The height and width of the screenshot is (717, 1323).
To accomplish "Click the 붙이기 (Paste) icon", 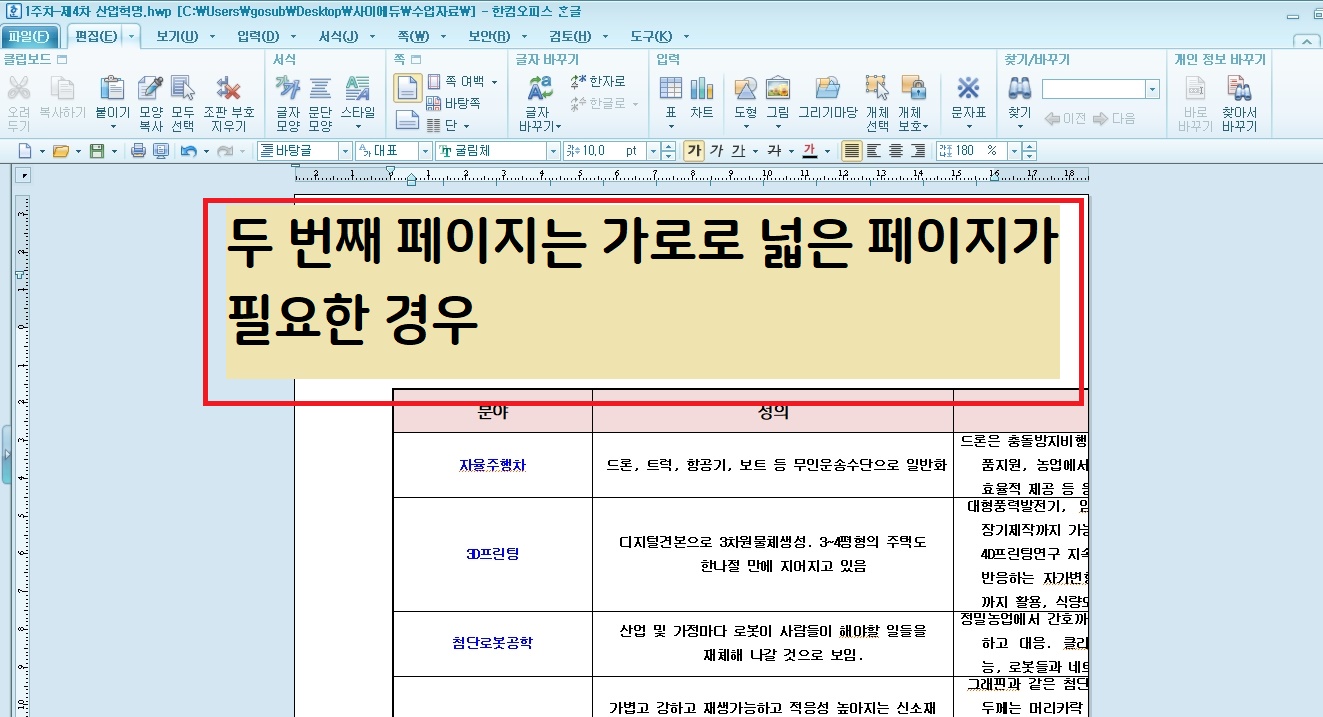I will coord(112,89).
